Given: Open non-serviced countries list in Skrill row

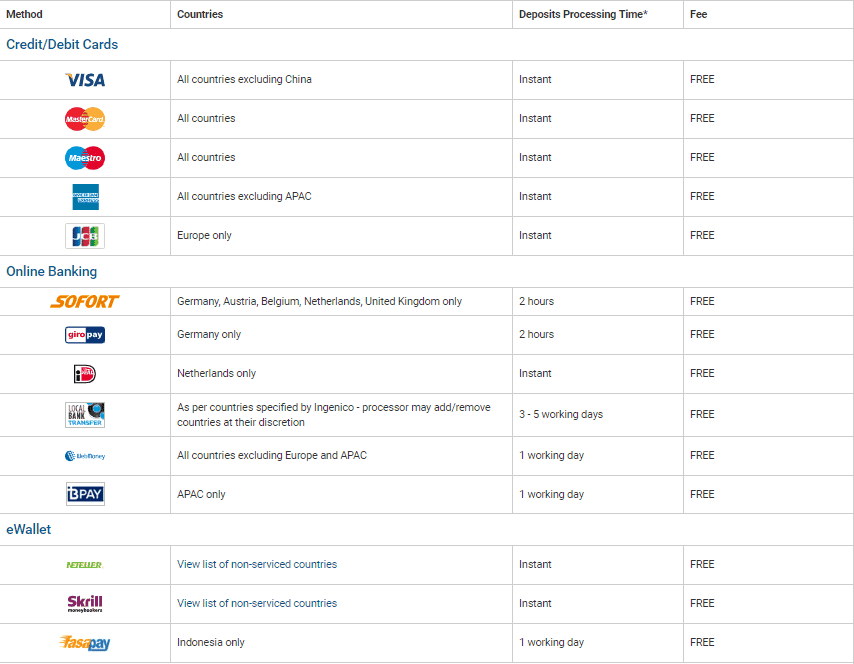Looking at the screenshot, I should (x=257, y=604).
